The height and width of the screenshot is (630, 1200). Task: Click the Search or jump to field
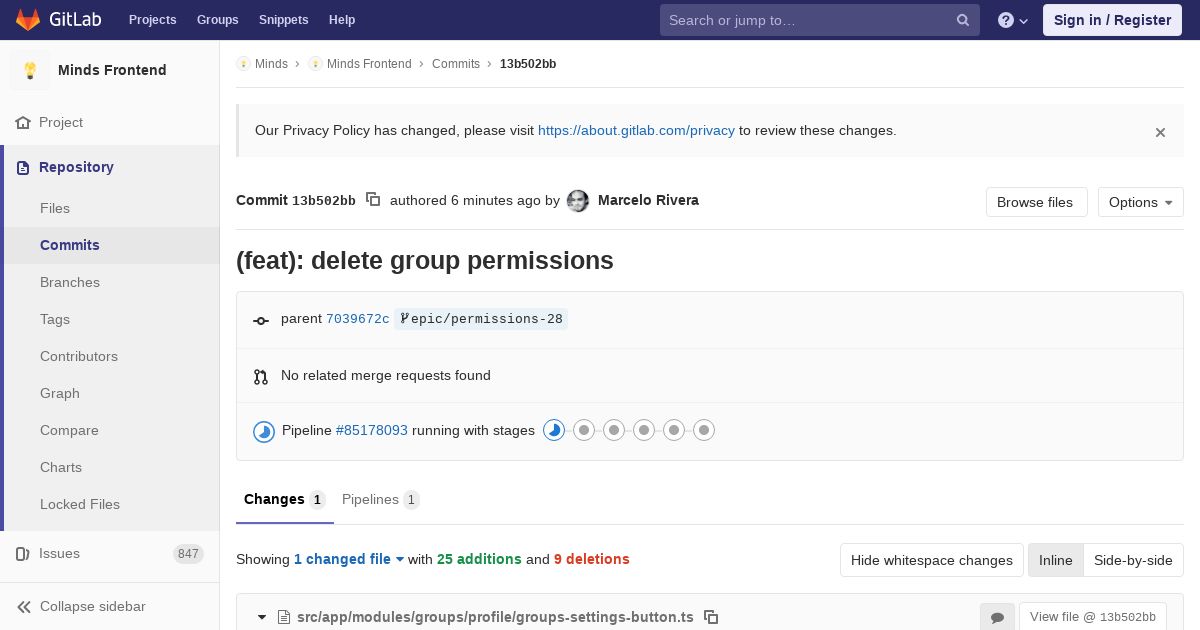pyautogui.click(x=808, y=20)
